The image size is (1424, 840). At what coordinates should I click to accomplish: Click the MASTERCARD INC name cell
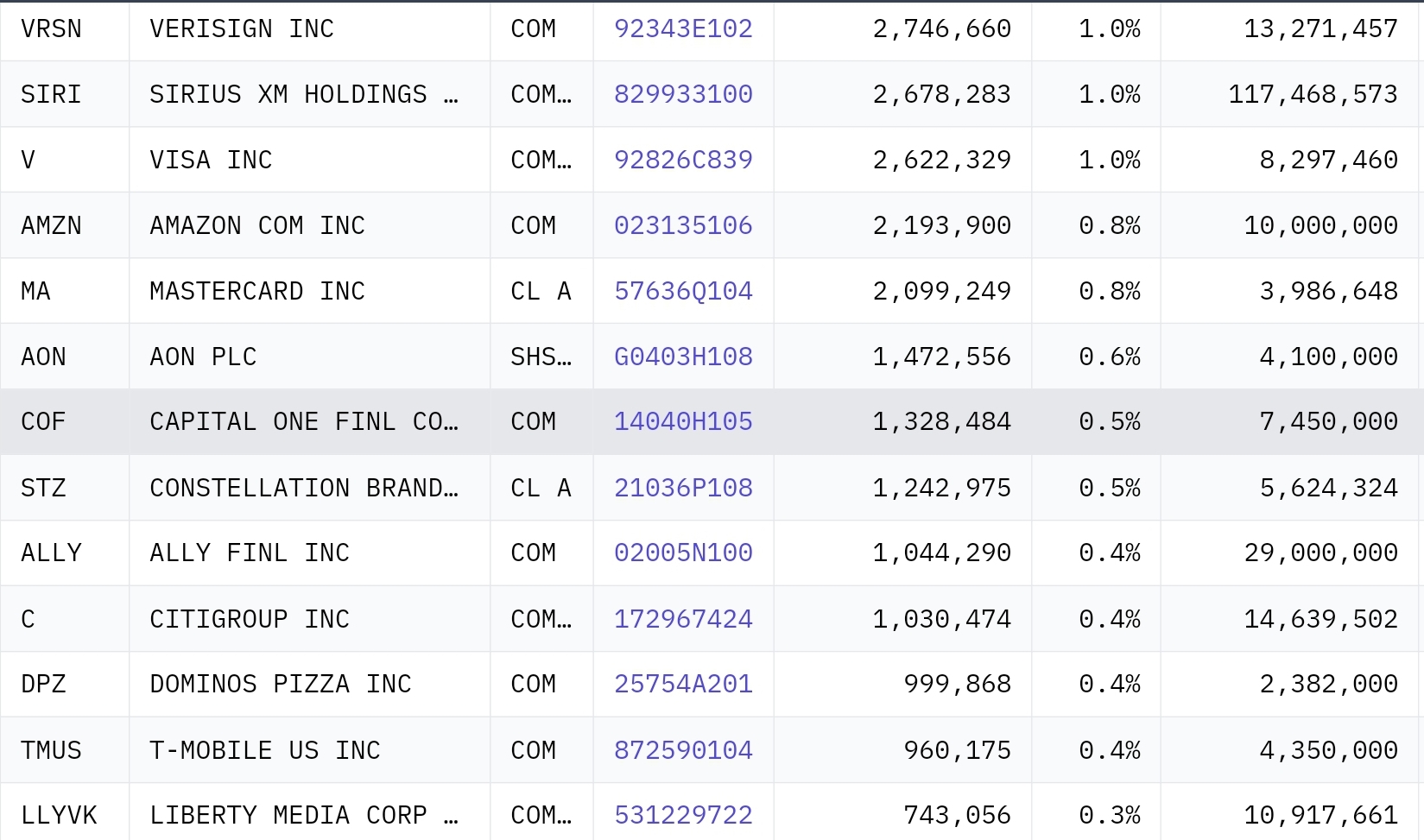click(309, 291)
